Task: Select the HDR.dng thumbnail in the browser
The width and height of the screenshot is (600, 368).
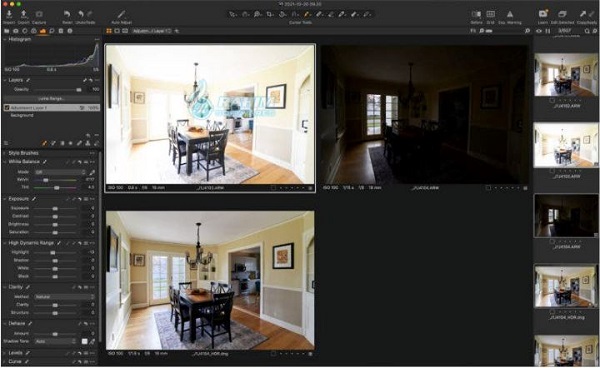Action: click(x=566, y=286)
